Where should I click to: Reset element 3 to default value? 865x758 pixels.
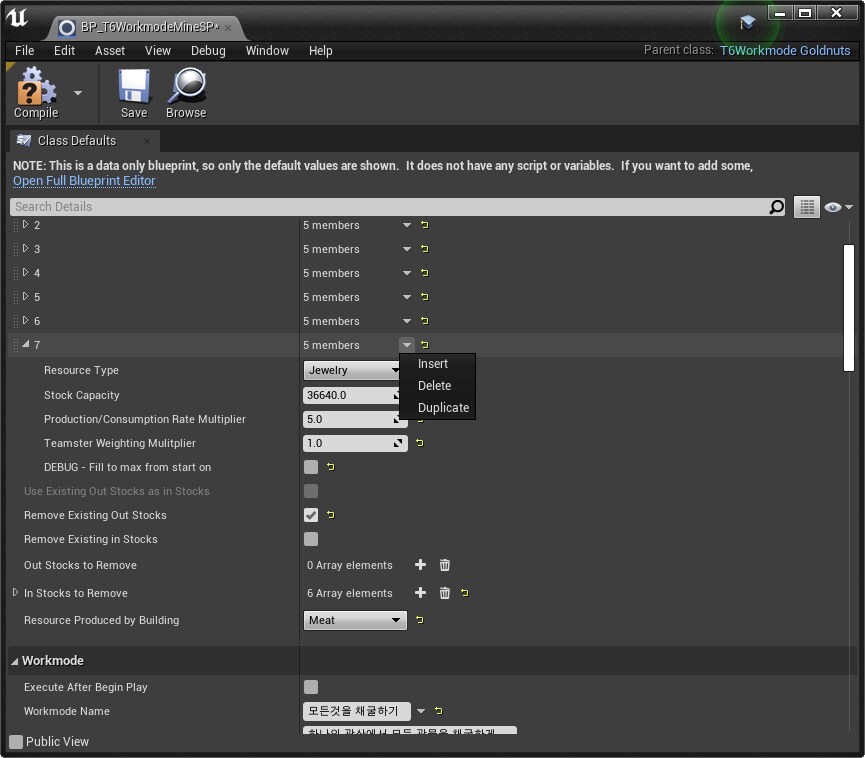tap(424, 249)
